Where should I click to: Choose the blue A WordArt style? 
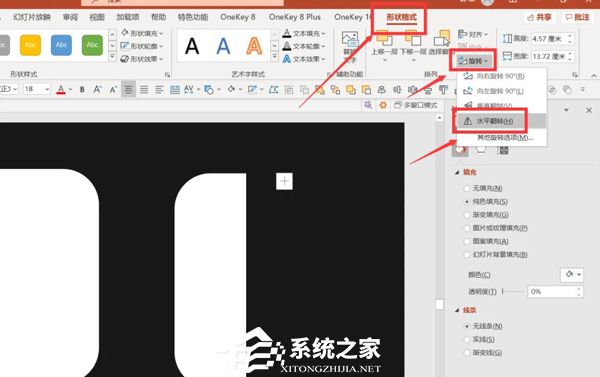pos(223,46)
